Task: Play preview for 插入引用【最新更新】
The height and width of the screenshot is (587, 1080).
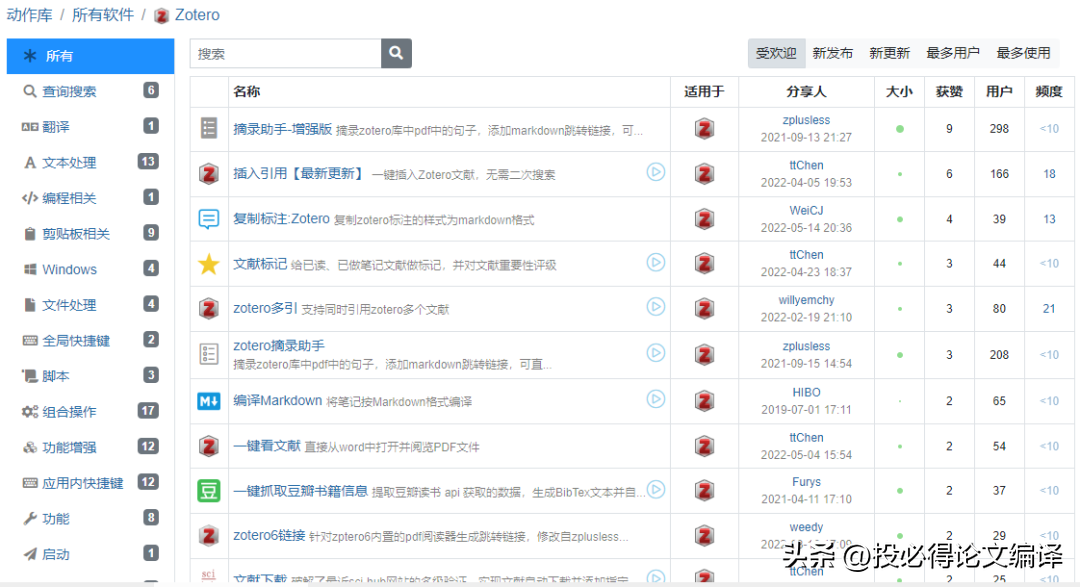Action: (x=656, y=172)
